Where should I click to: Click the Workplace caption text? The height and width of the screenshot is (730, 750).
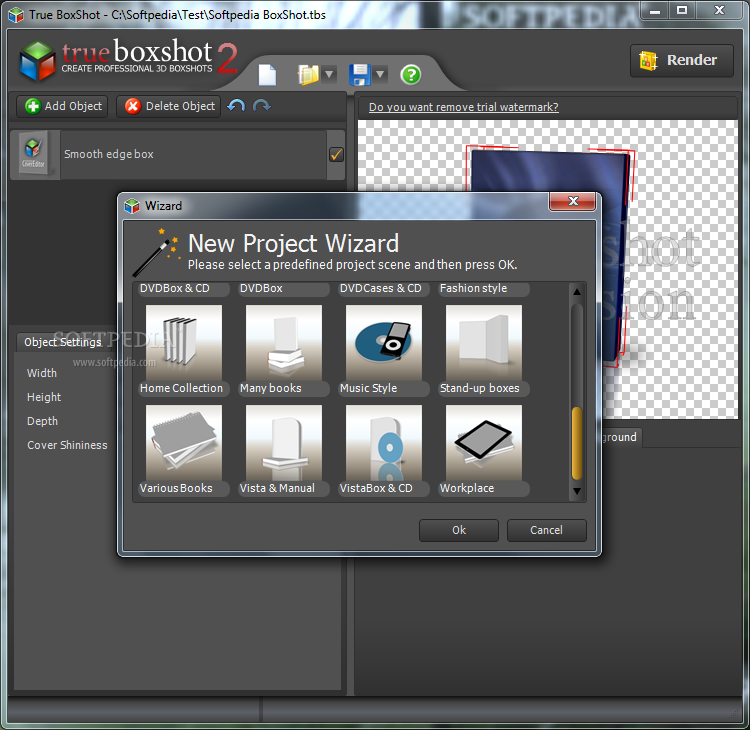(467, 488)
